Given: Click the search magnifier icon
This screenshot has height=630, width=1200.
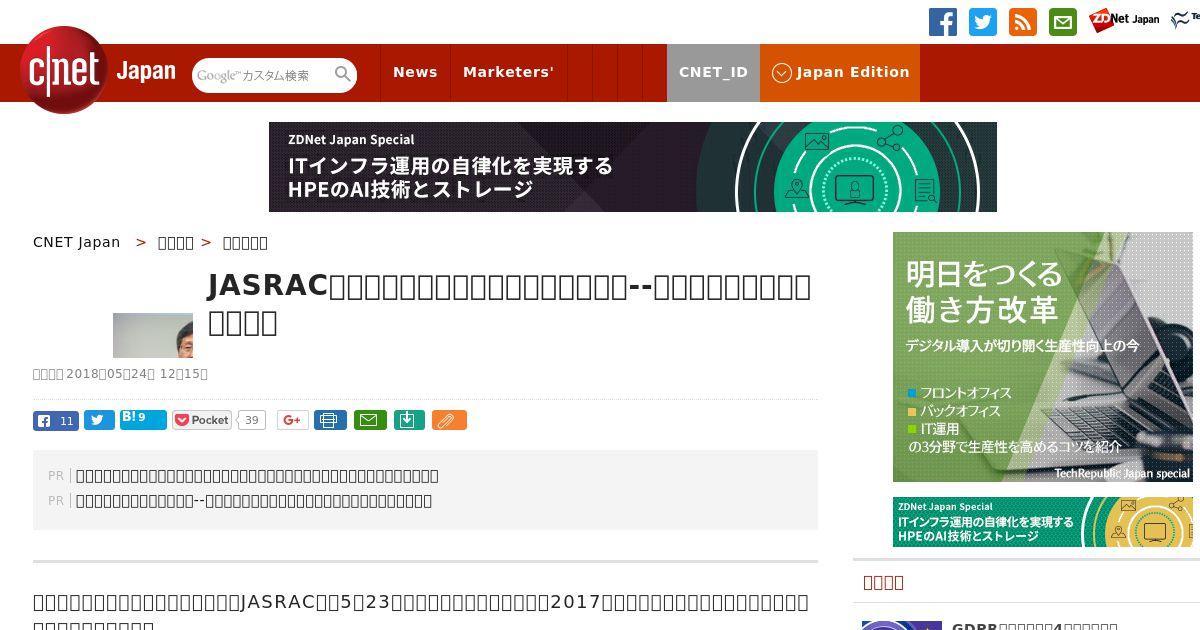Looking at the screenshot, I should point(342,74).
